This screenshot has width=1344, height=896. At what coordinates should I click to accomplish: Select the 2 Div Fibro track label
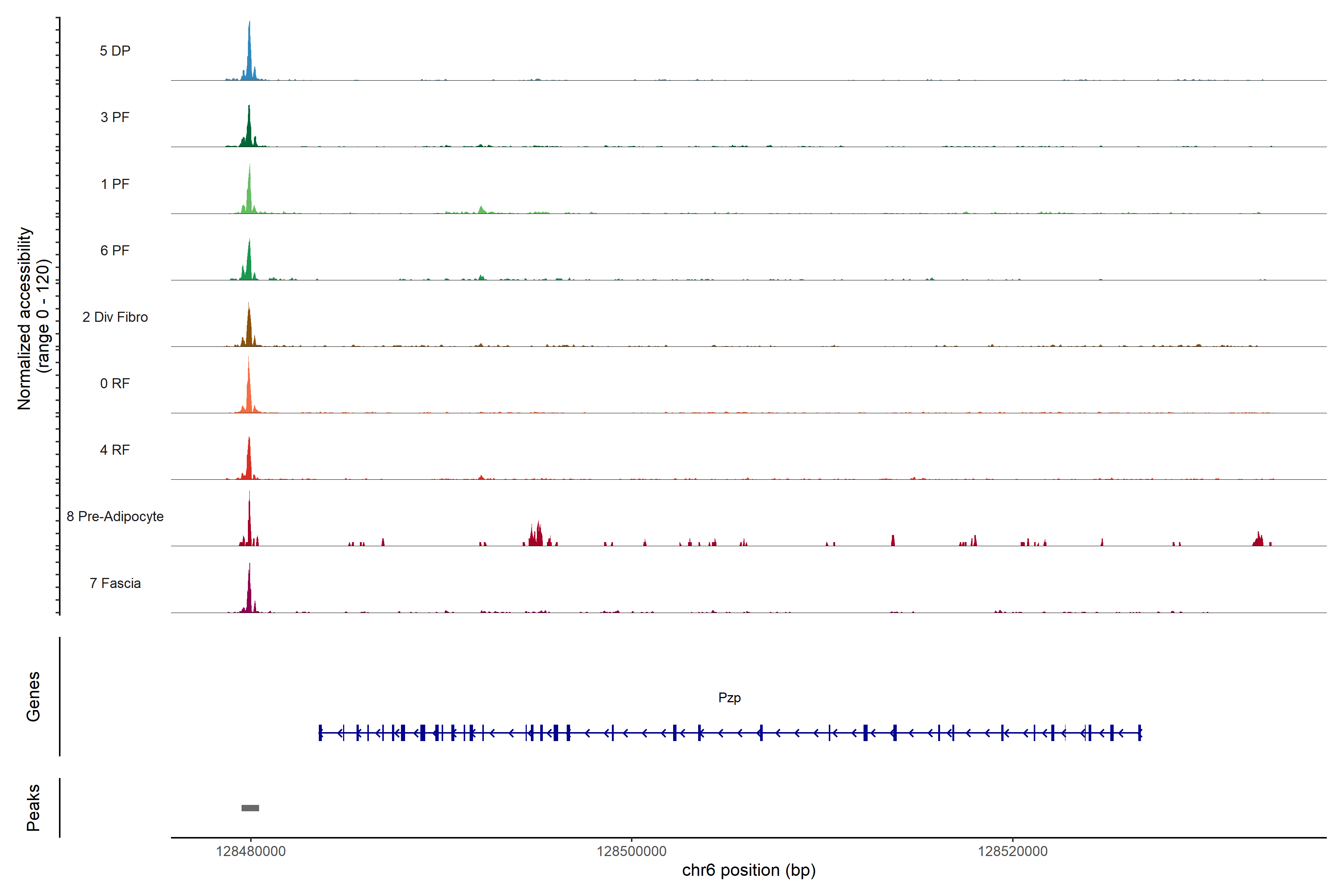tap(115, 317)
